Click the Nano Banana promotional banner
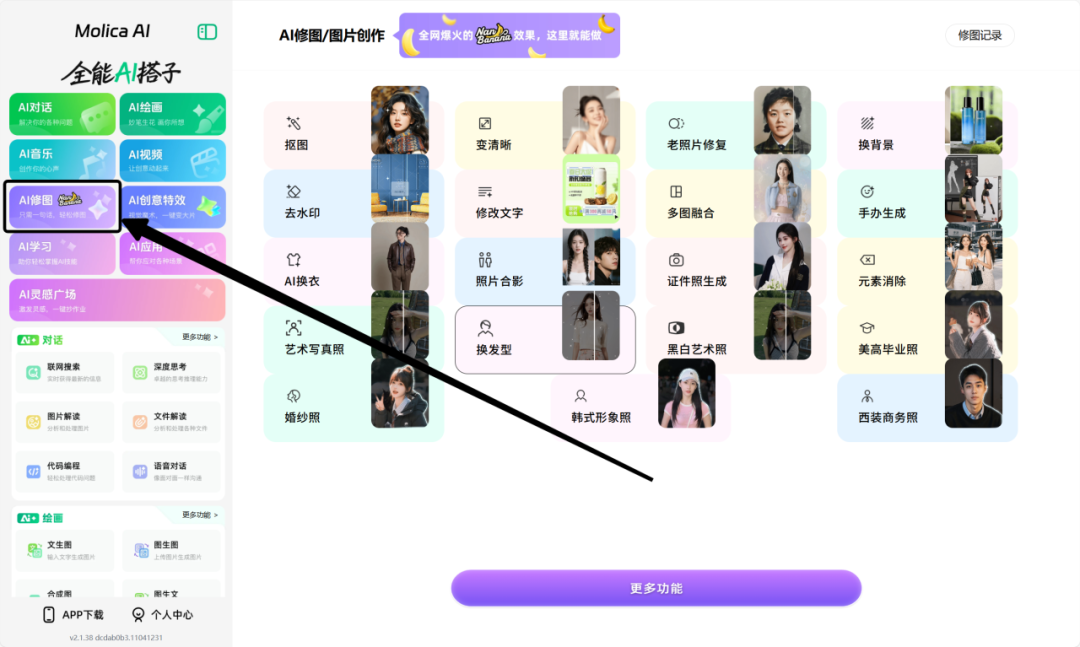The width and height of the screenshot is (1080, 647). click(509, 35)
